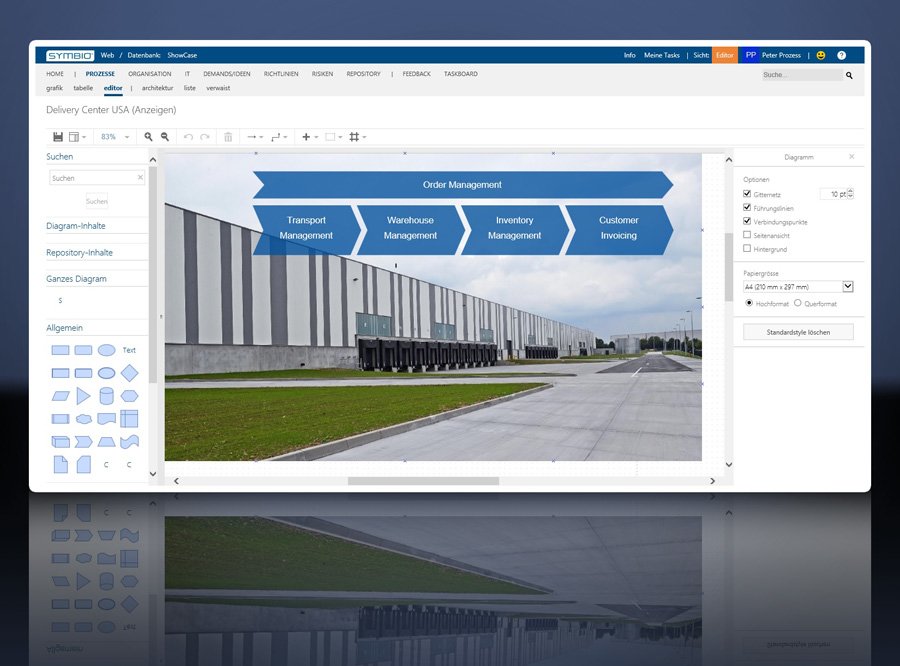Adjust the grid size 10 pt stepper
Viewport: 900px width, 666px height.
851,194
